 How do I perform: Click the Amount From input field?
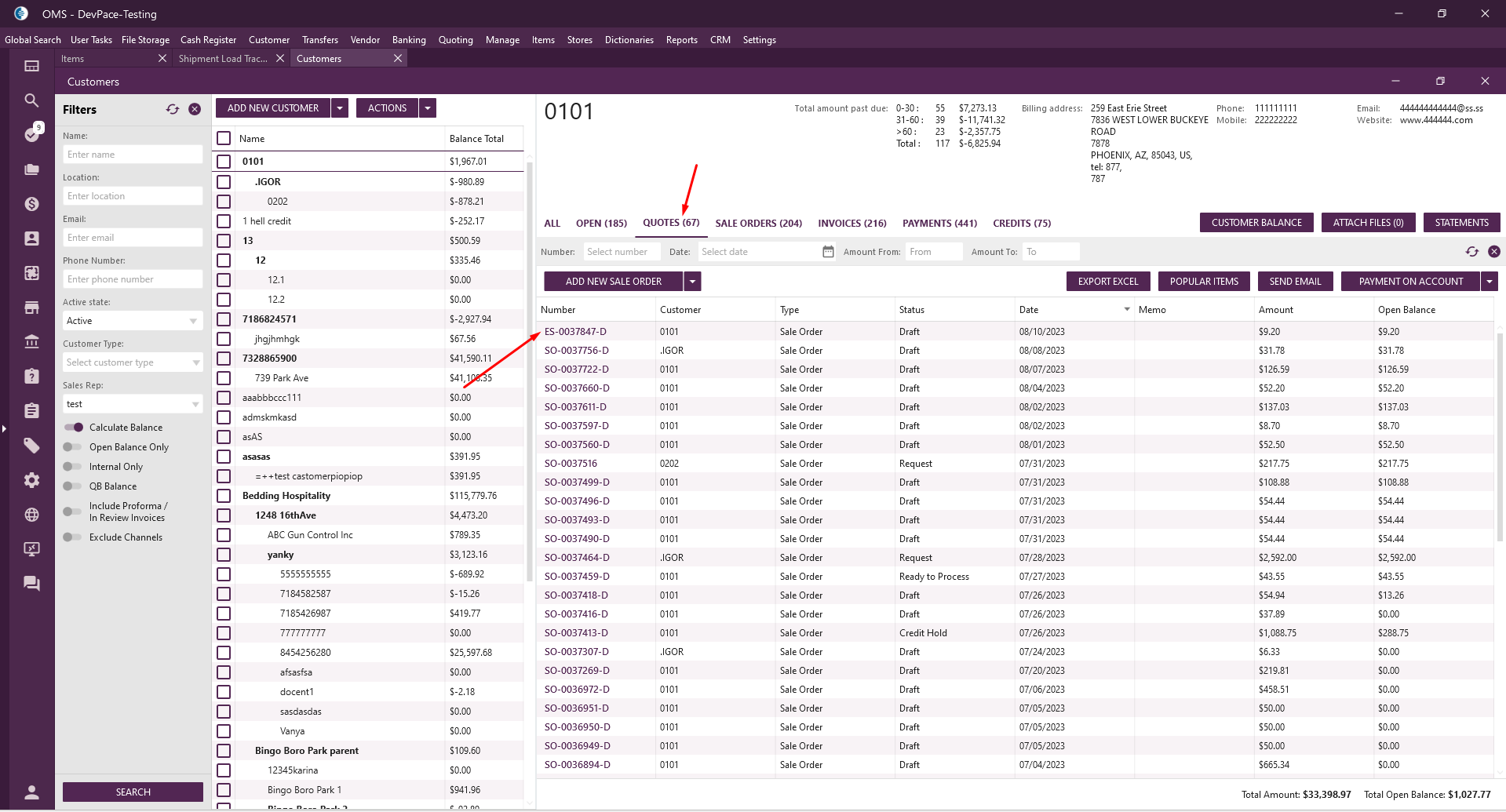click(933, 252)
